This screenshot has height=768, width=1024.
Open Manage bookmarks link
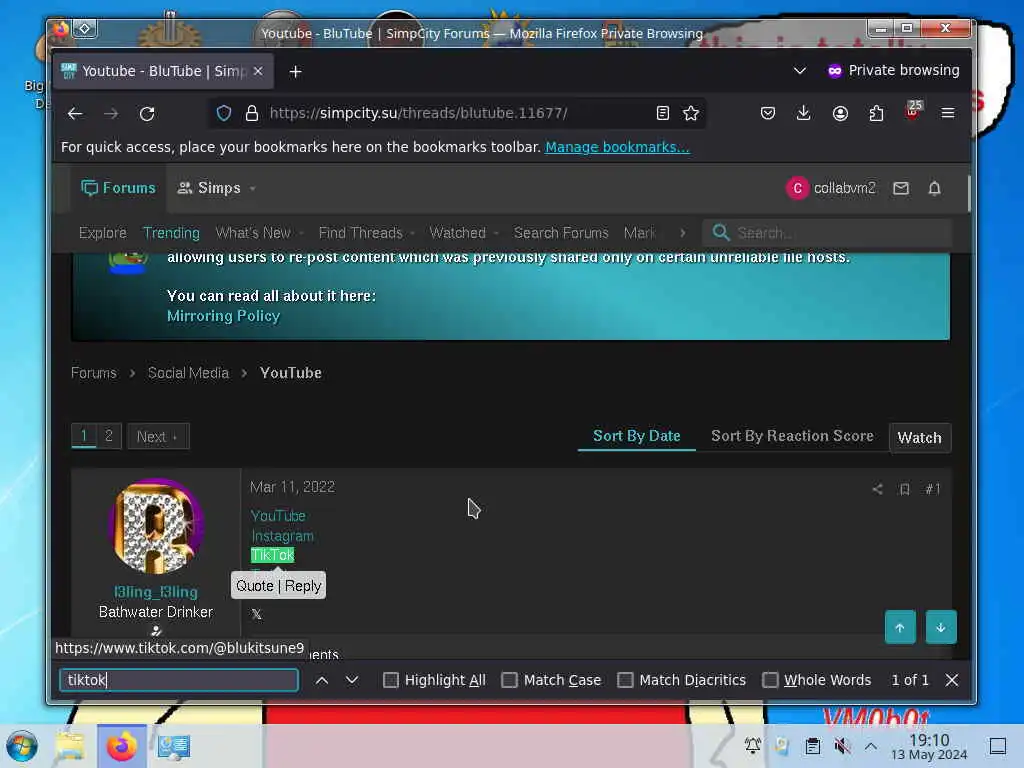click(617, 147)
